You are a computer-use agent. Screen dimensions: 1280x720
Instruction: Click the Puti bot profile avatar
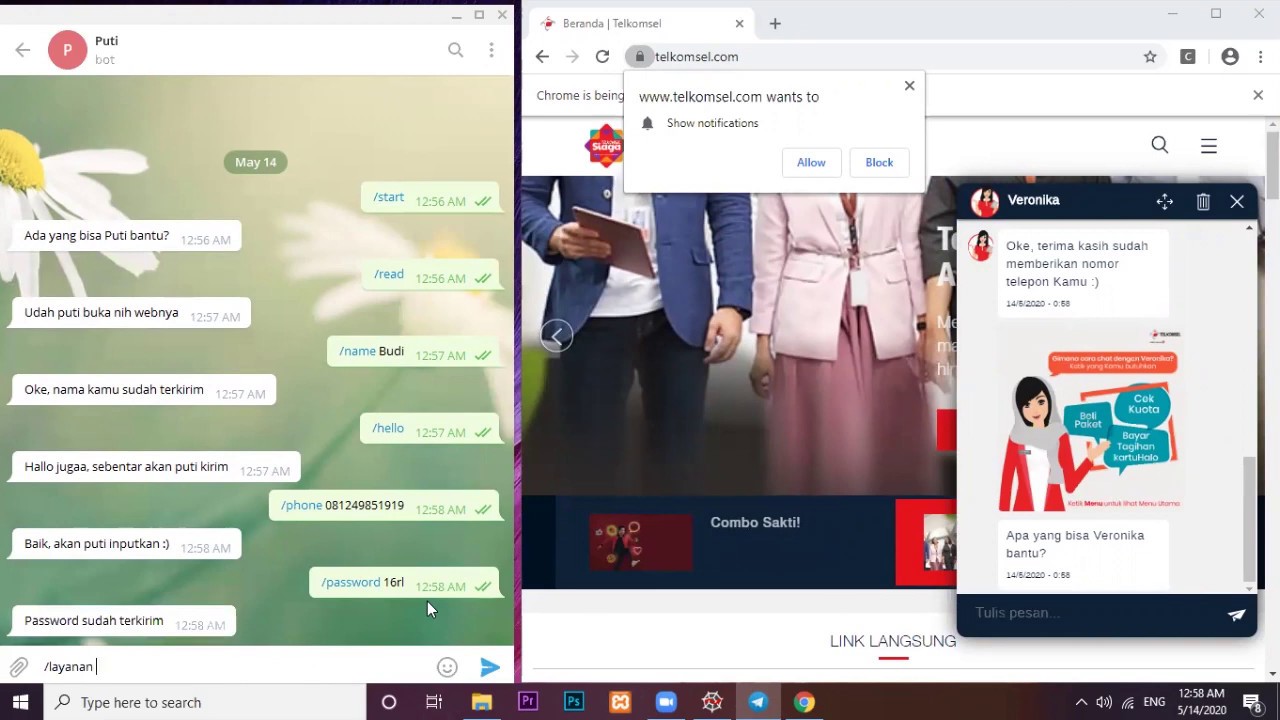coord(67,50)
